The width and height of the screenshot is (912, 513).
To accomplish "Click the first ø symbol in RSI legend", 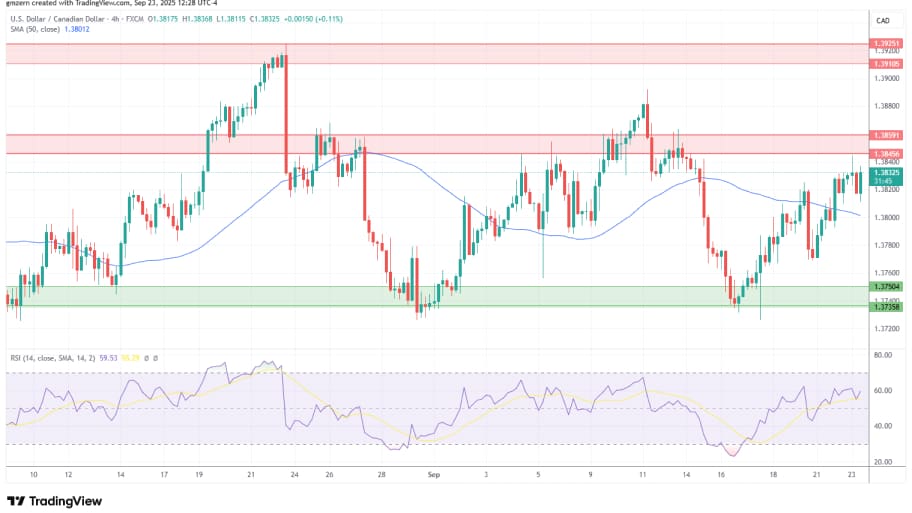I will click(147, 356).
